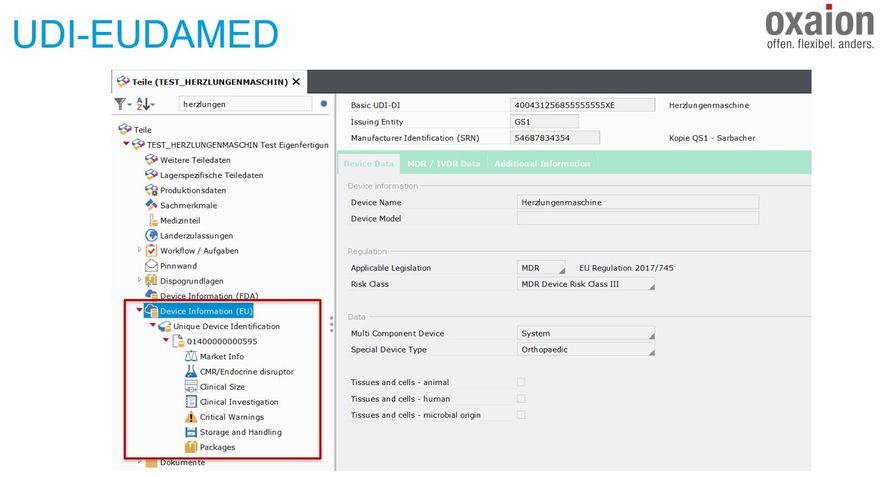Screen dimensions: 880x477
Task: Click the Kopie QS1 - Sarbacher text
Action: [x=712, y=138]
